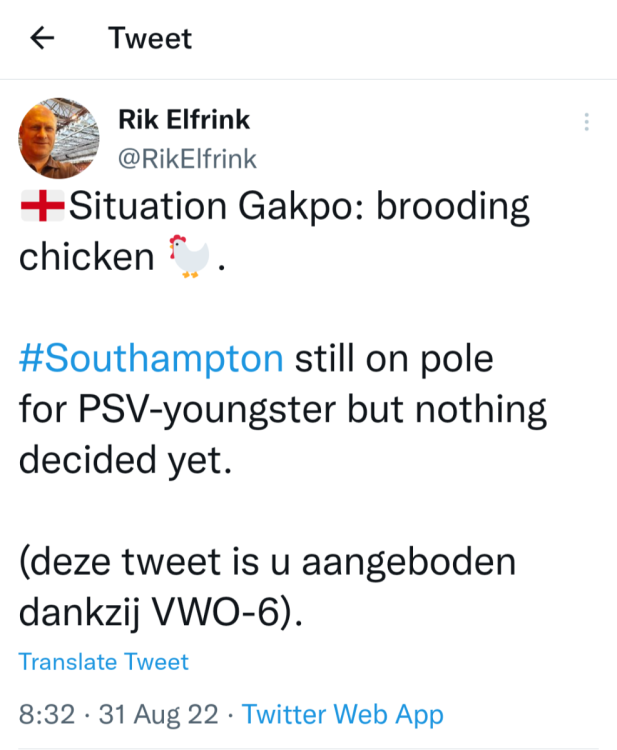This screenshot has height=750, width=617.
Task: Go back using the arrow icon
Action: tap(42, 39)
